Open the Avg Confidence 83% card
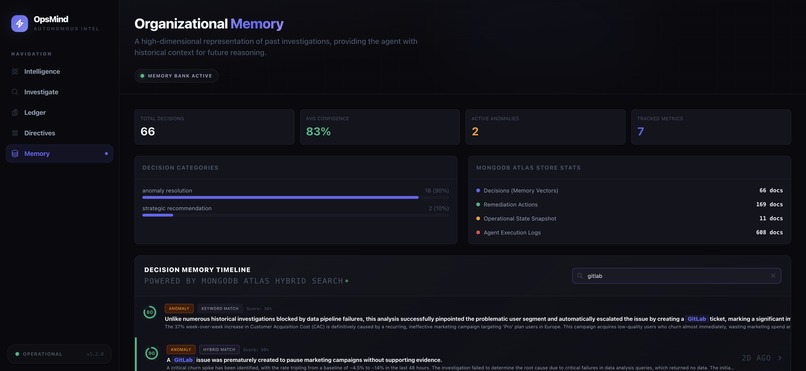This screenshot has height=371, width=806. tap(380, 127)
